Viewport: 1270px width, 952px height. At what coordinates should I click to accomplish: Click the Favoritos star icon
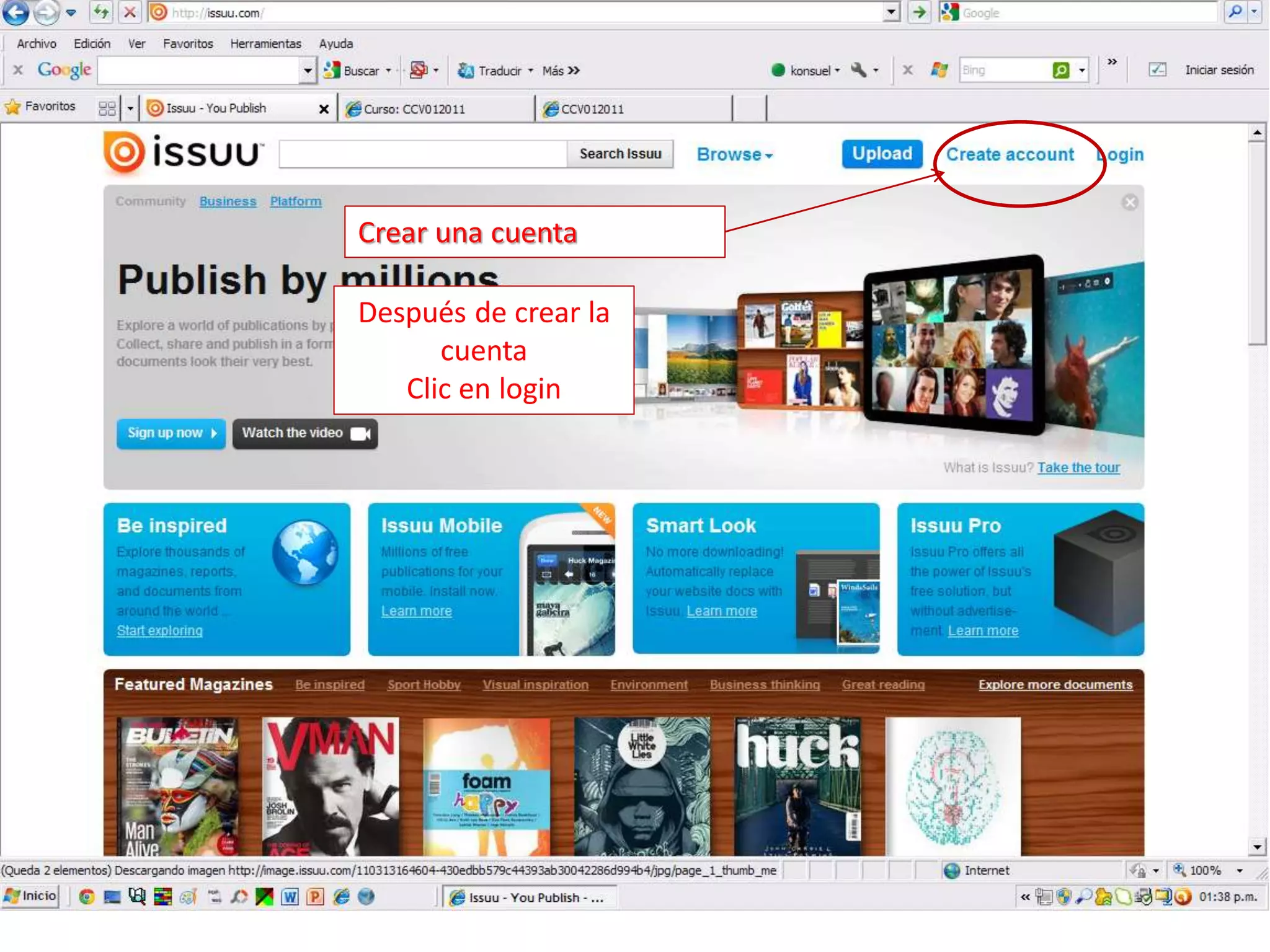[12, 107]
